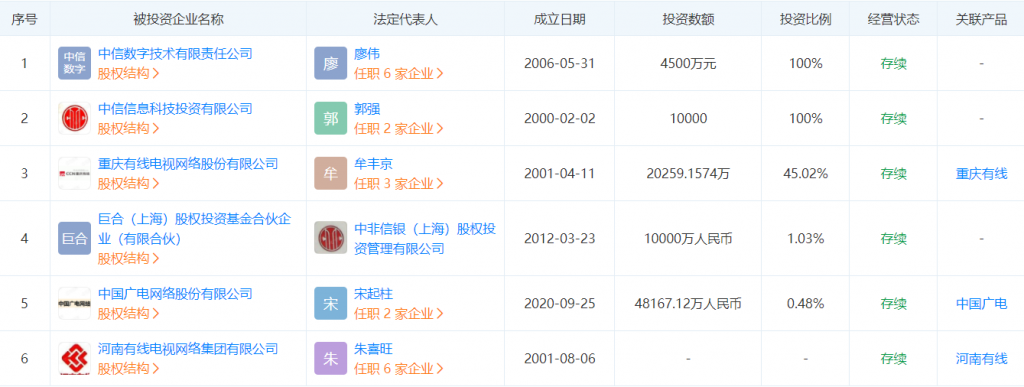This screenshot has height=387, width=1024.
Task: Click the 朱 avatar icon
Action: pyautogui.click(x=330, y=358)
